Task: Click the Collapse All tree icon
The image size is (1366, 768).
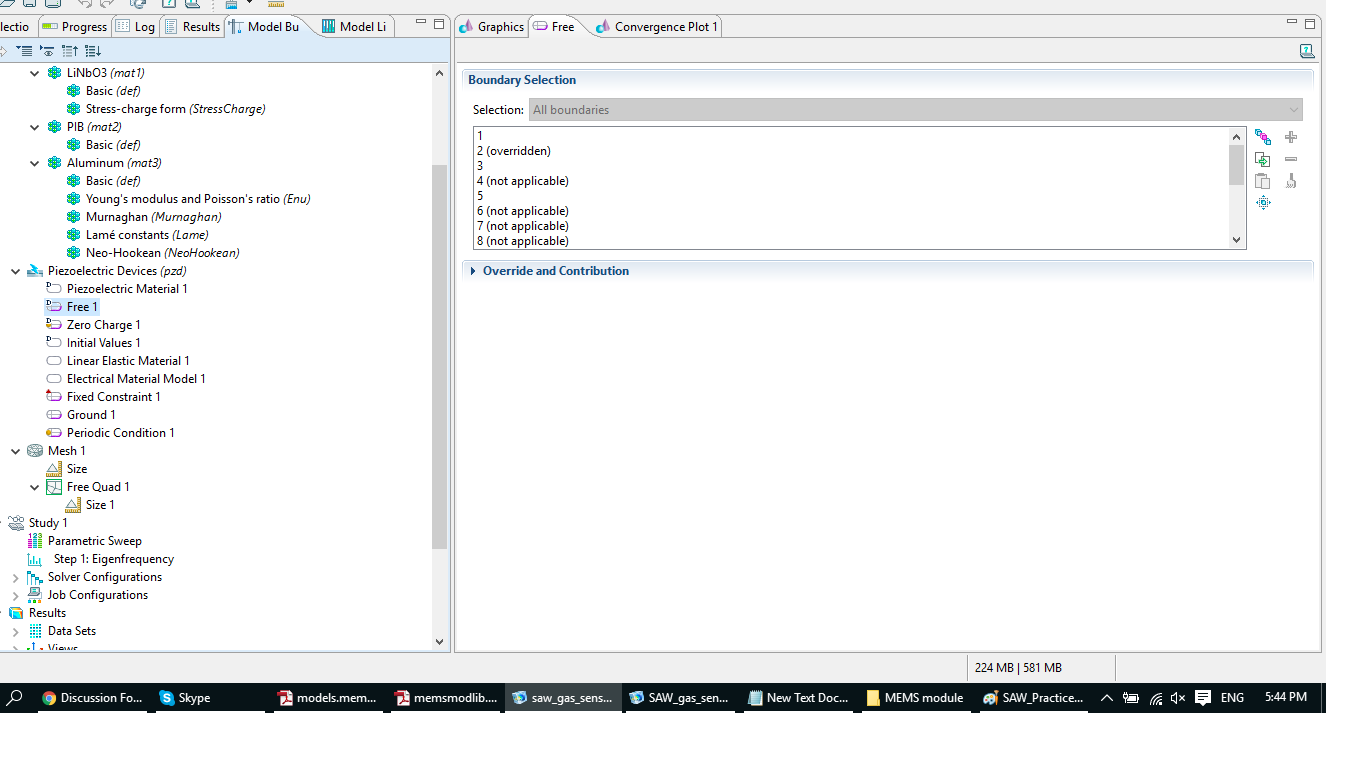Action: tap(24, 51)
